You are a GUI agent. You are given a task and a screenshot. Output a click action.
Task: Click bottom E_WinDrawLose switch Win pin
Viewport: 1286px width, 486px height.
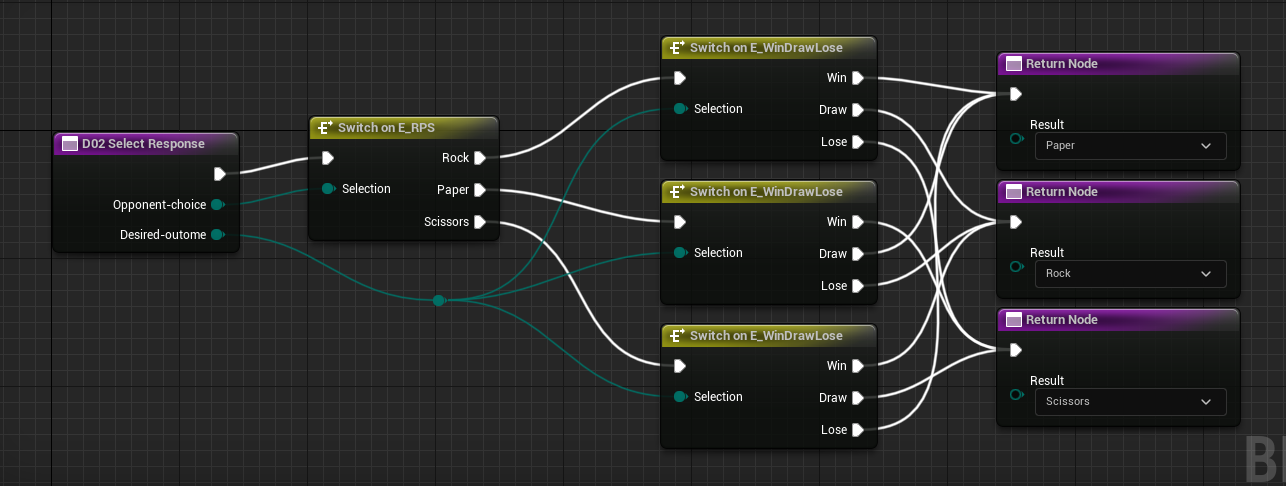(858, 366)
